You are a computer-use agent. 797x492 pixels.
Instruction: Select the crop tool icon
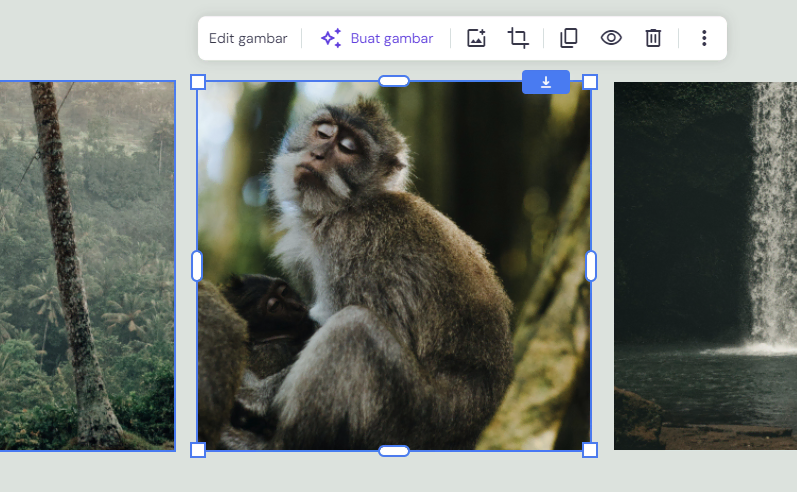(x=518, y=38)
